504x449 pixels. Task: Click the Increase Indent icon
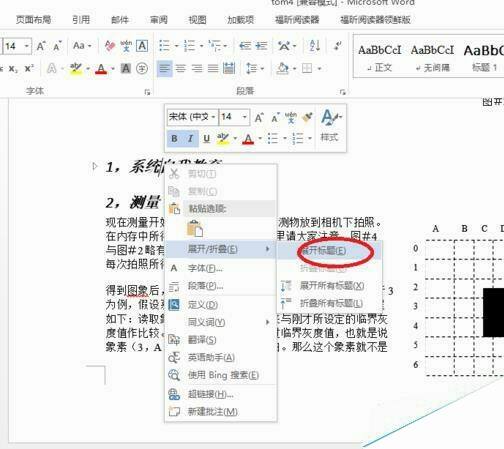point(261,46)
